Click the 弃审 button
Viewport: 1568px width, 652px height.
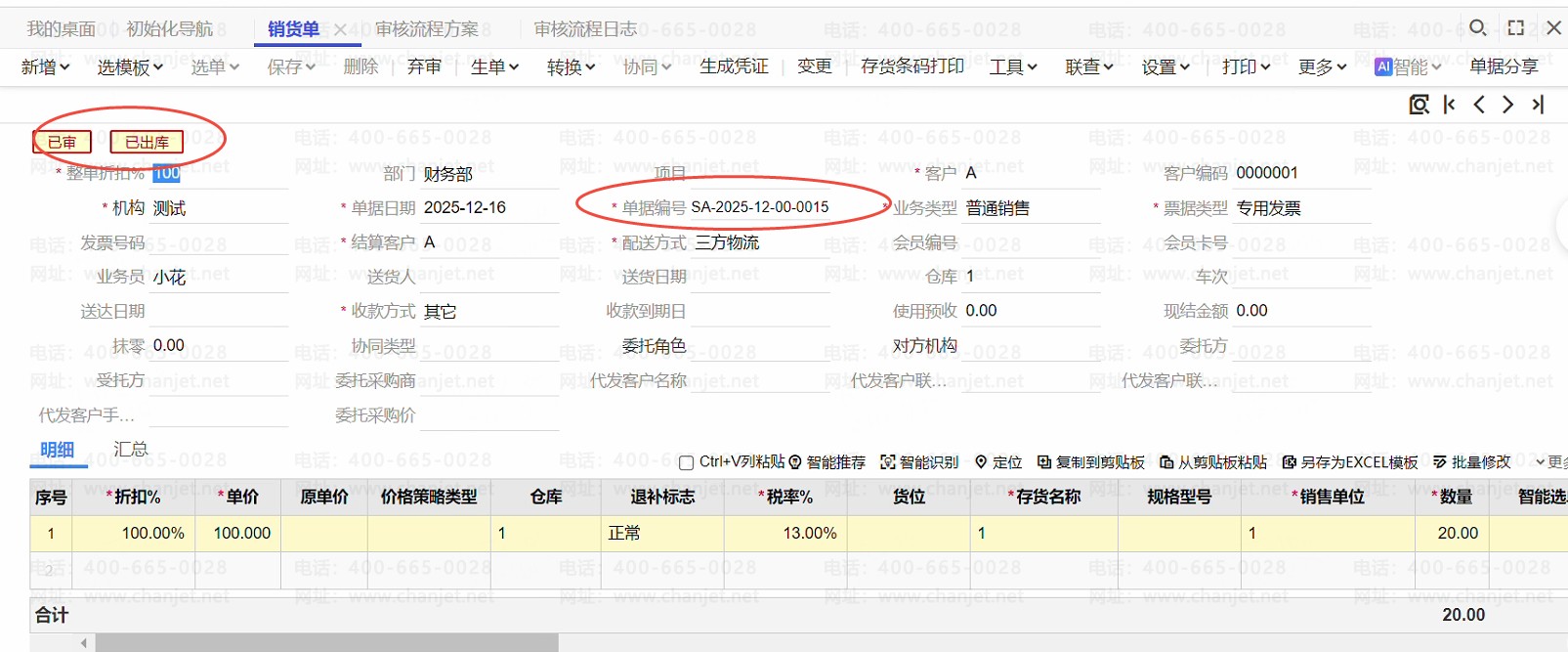[424, 66]
